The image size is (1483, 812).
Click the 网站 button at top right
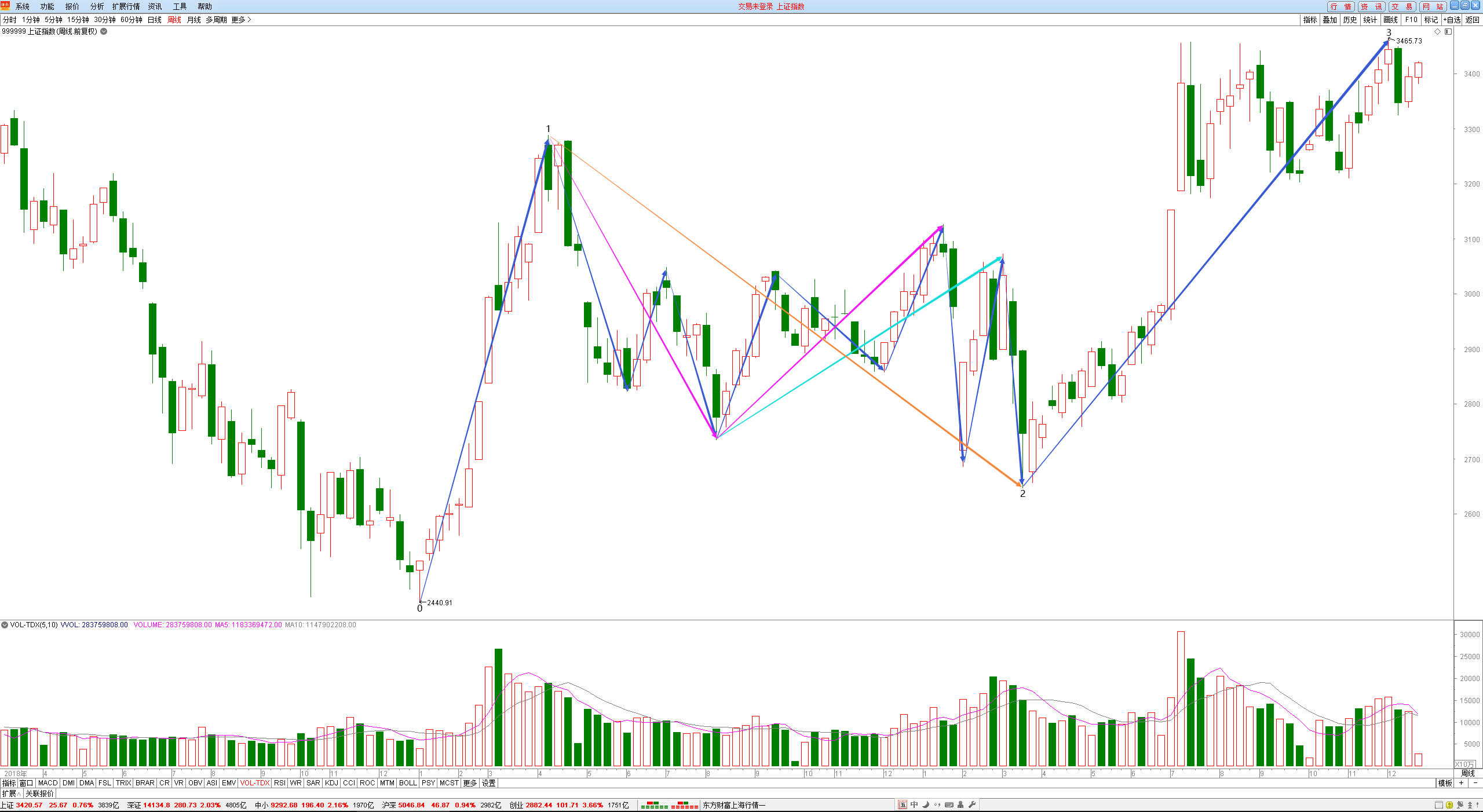1433,6
